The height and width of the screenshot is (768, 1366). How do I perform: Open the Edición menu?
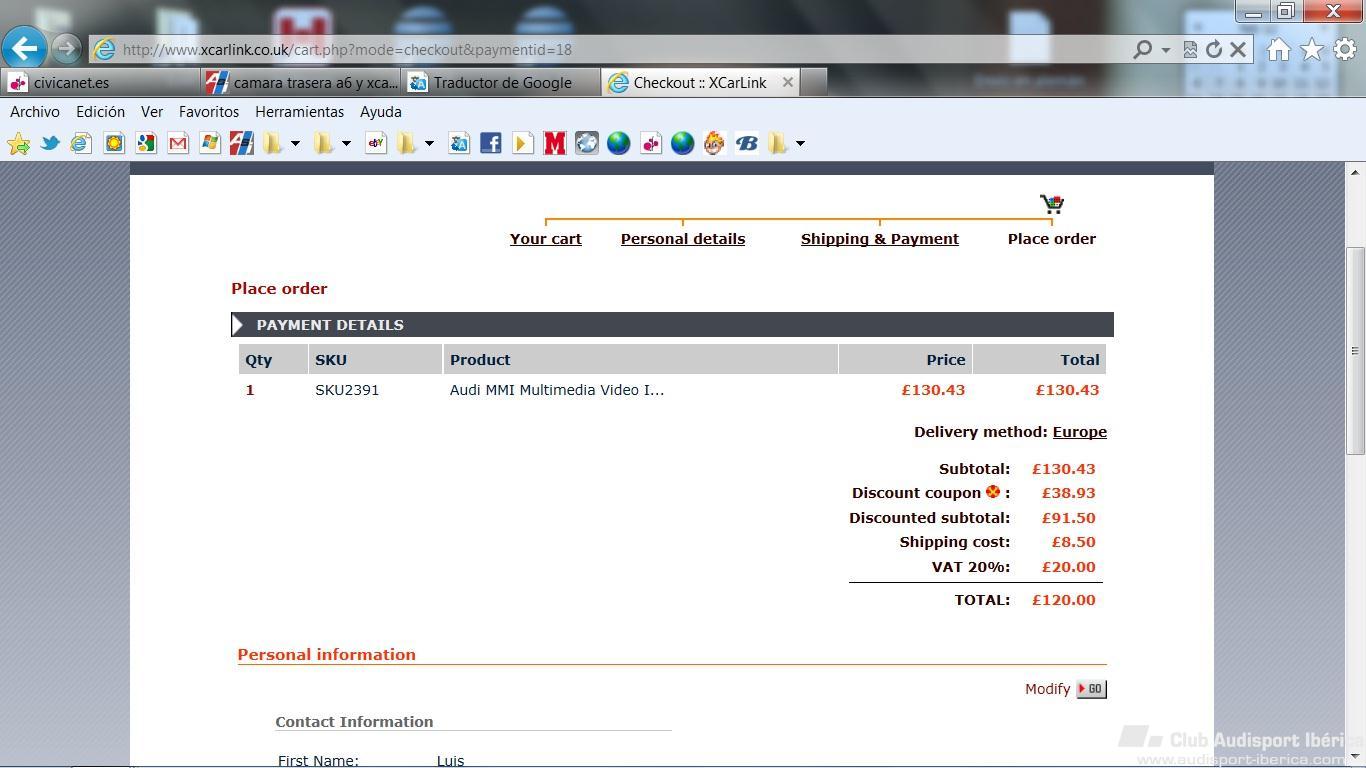(101, 112)
